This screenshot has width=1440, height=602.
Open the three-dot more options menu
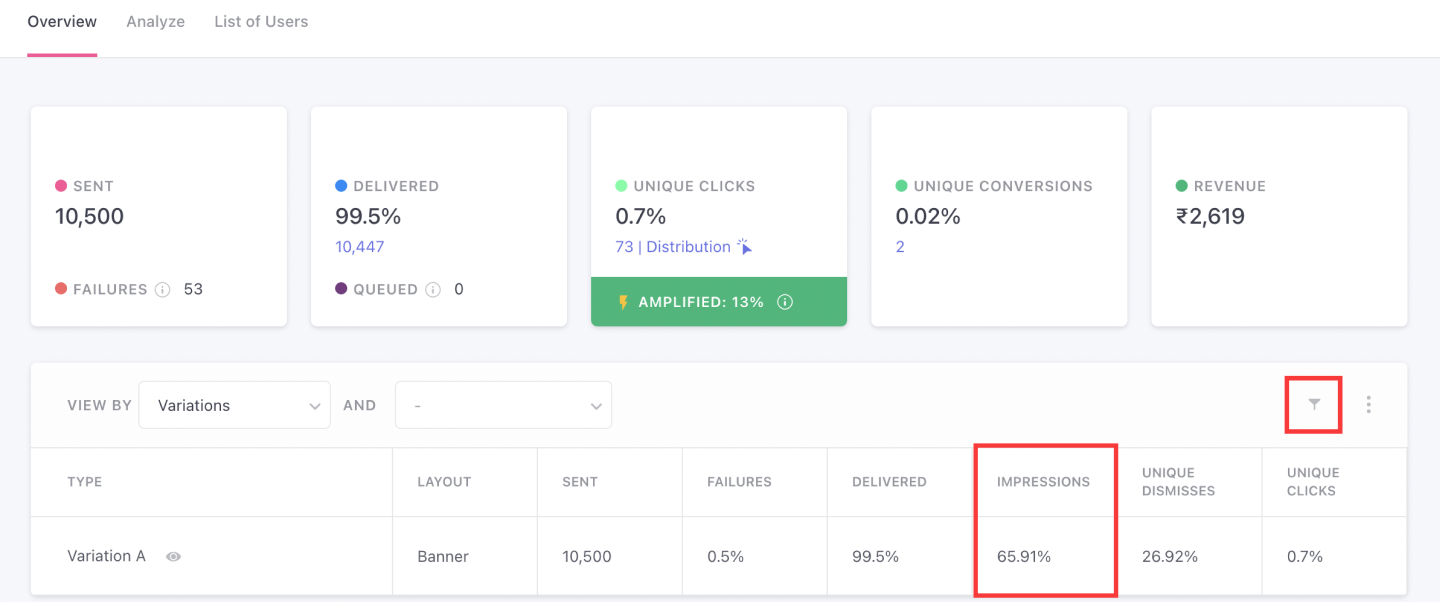[x=1368, y=405]
